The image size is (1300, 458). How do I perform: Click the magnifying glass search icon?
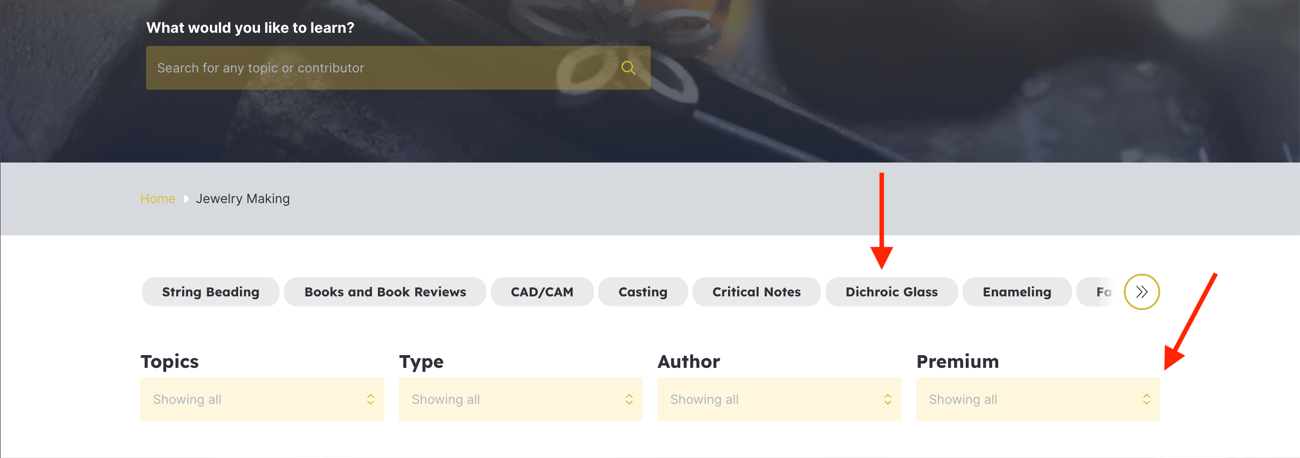(628, 68)
